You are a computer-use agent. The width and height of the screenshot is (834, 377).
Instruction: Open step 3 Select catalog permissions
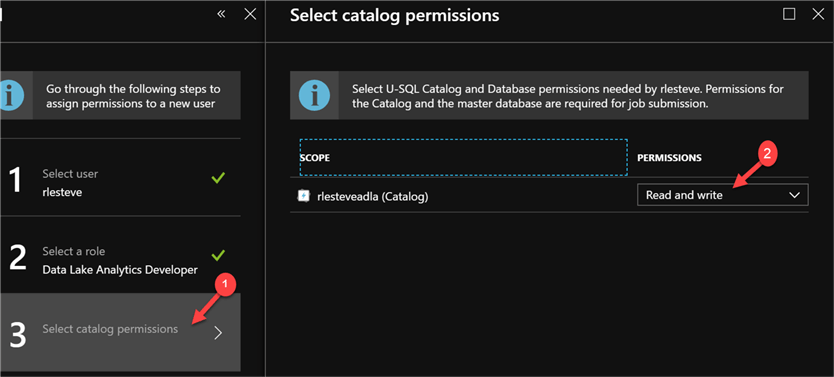click(120, 332)
